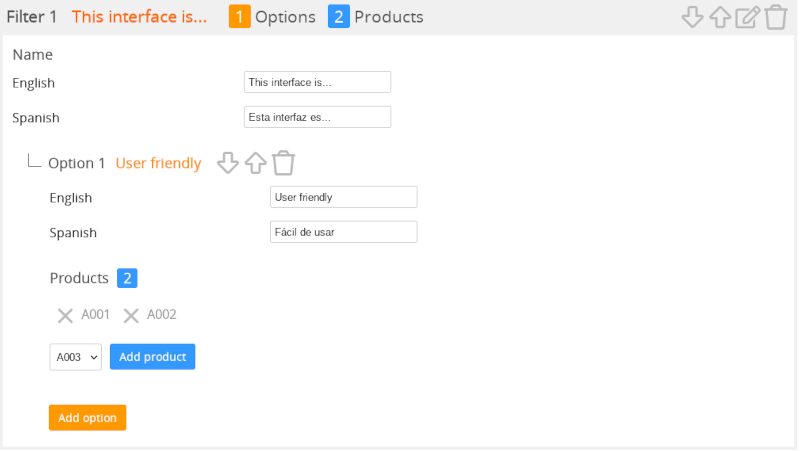Select the Options tab with badge 1

pos(272,17)
